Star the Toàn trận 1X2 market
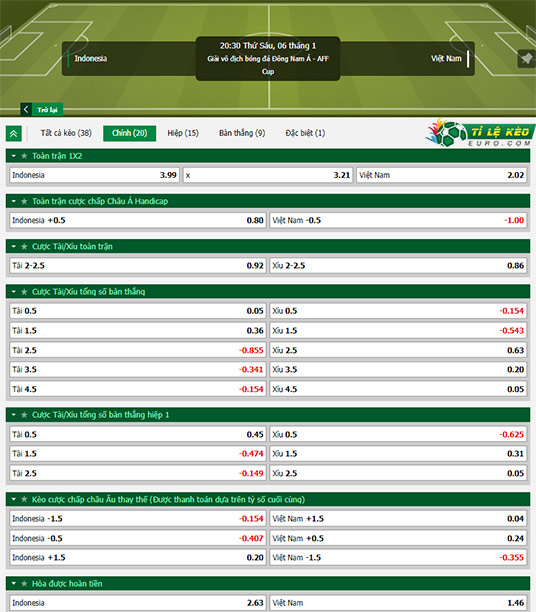The width and height of the screenshot is (536, 612). pyautogui.click(x=24, y=156)
